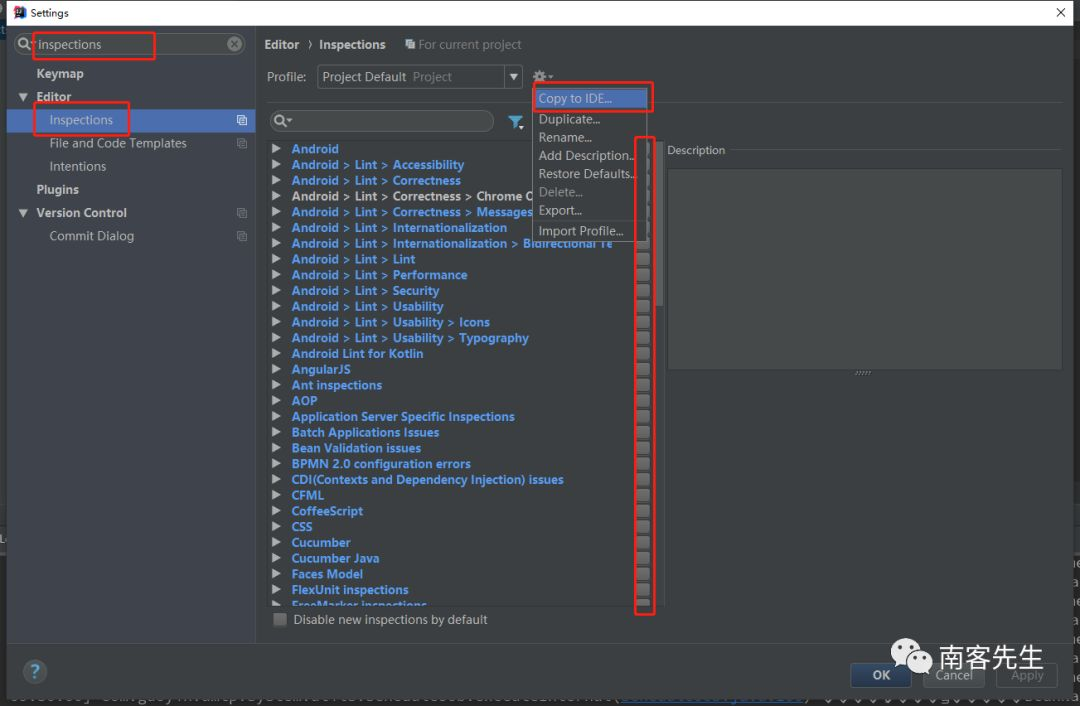Select File and Code Templates

coord(118,143)
